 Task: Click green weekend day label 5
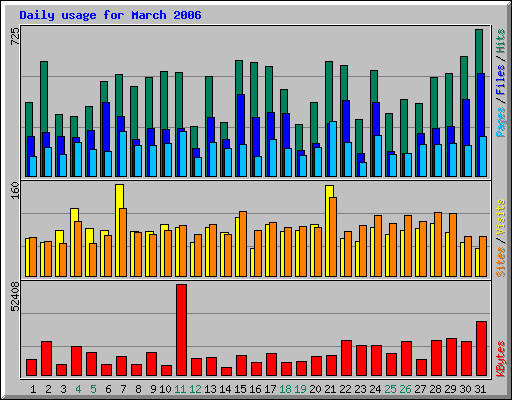pyautogui.click(x=93, y=389)
